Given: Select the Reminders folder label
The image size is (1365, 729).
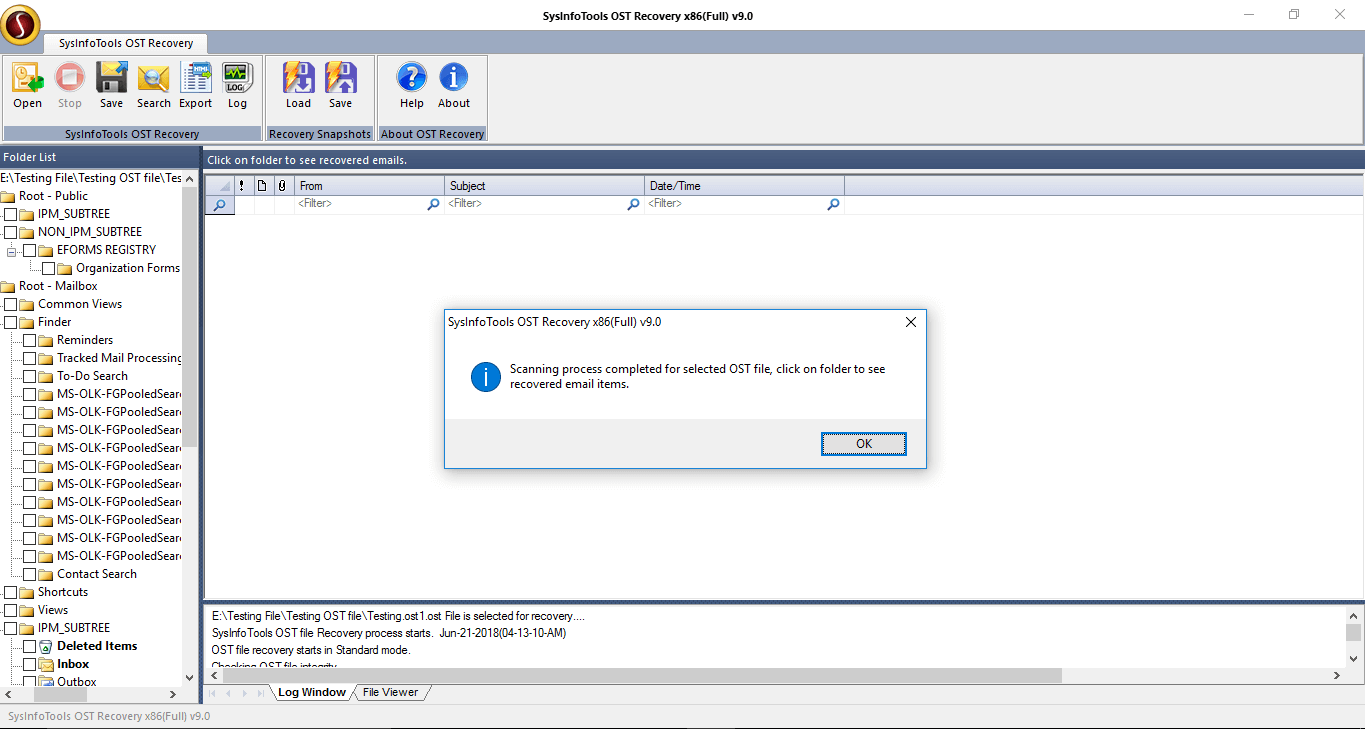Looking at the screenshot, I should [85, 340].
